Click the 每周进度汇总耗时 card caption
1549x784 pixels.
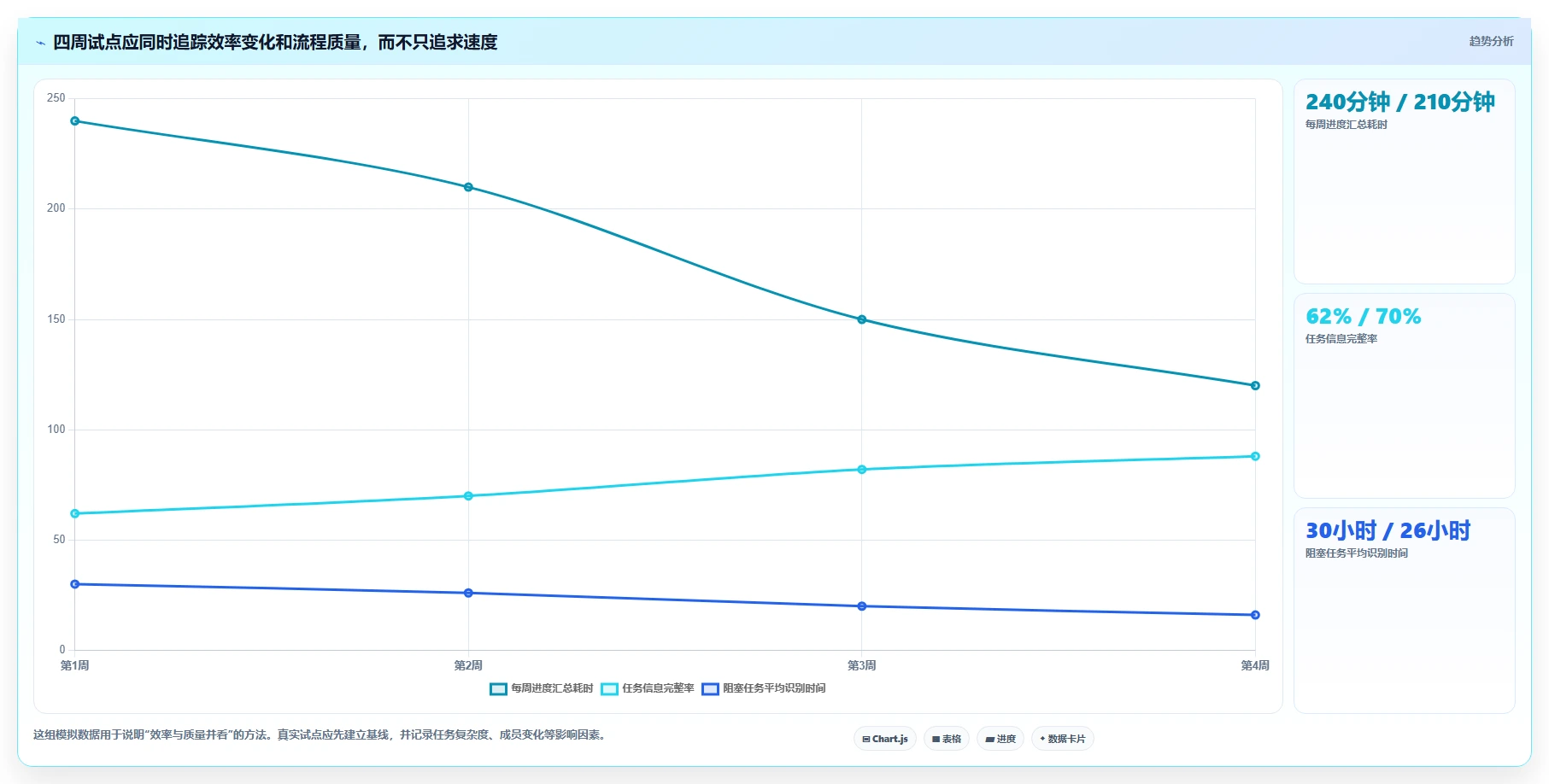click(x=1347, y=125)
